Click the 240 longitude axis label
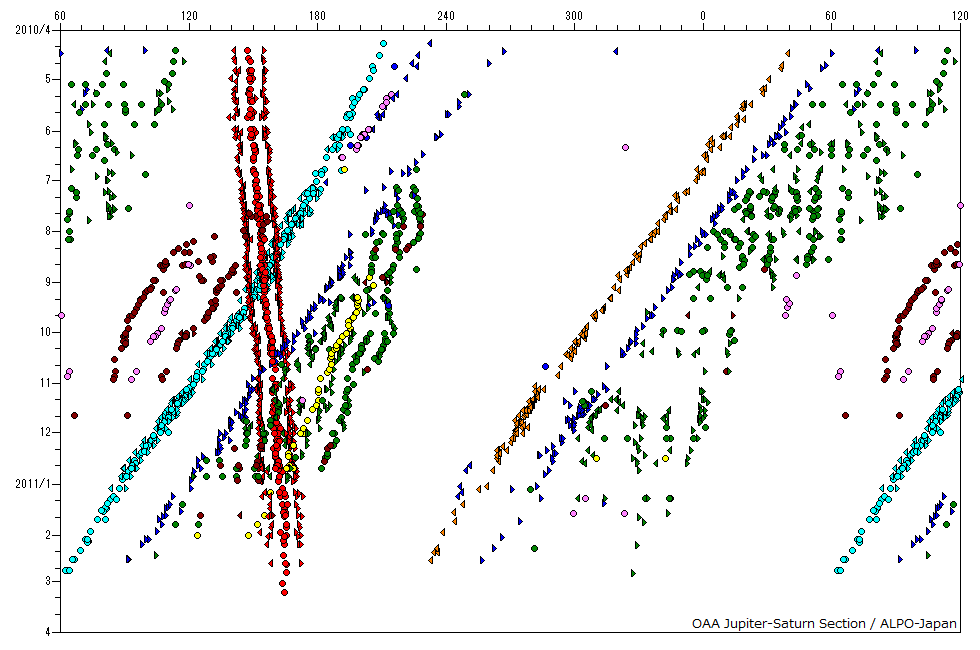The image size is (980, 650). coord(446,16)
